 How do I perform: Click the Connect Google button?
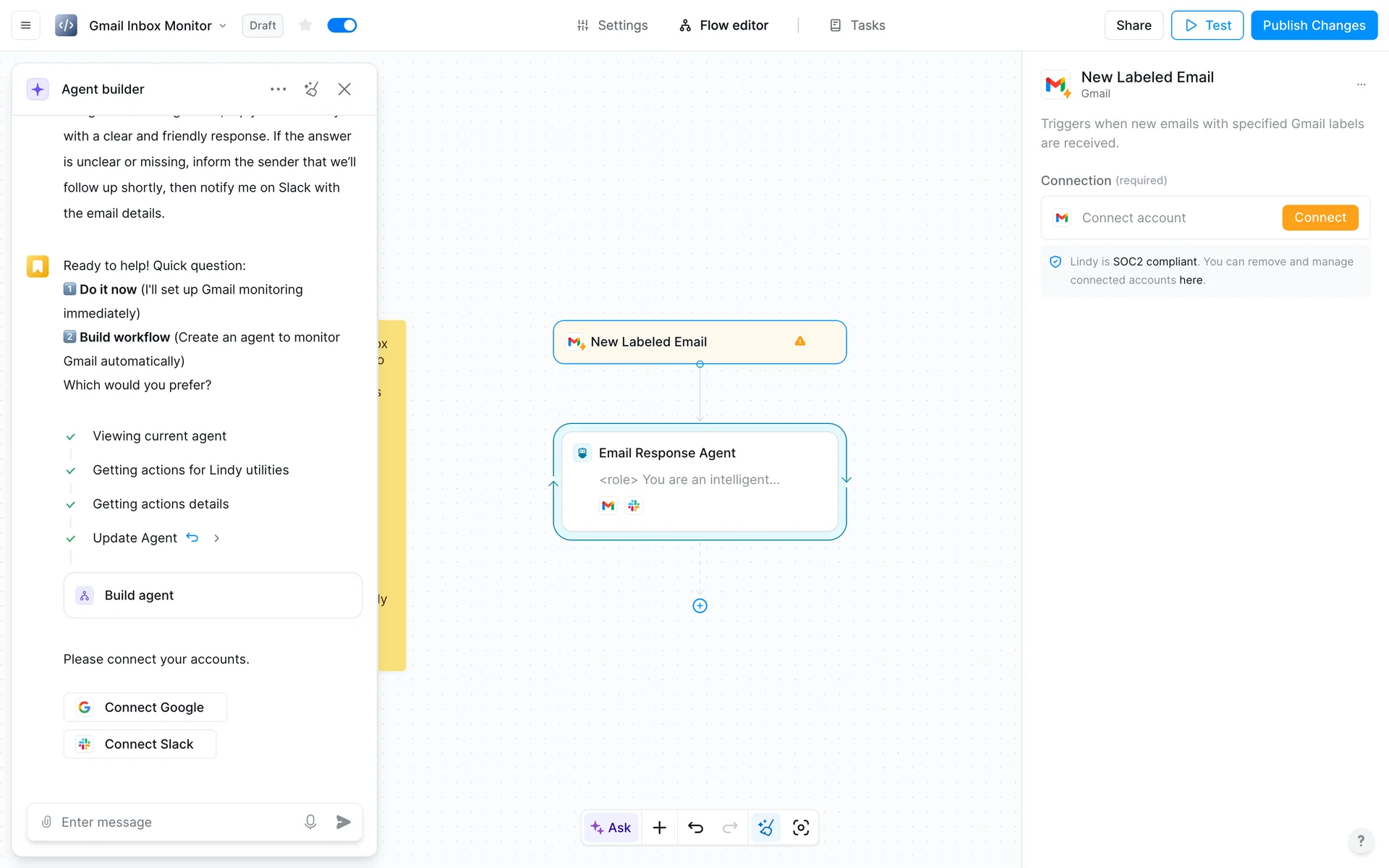point(145,707)
